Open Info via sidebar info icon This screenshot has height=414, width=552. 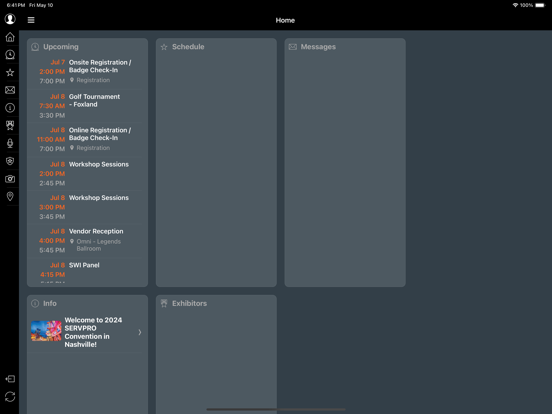click(x=10, y=108)
